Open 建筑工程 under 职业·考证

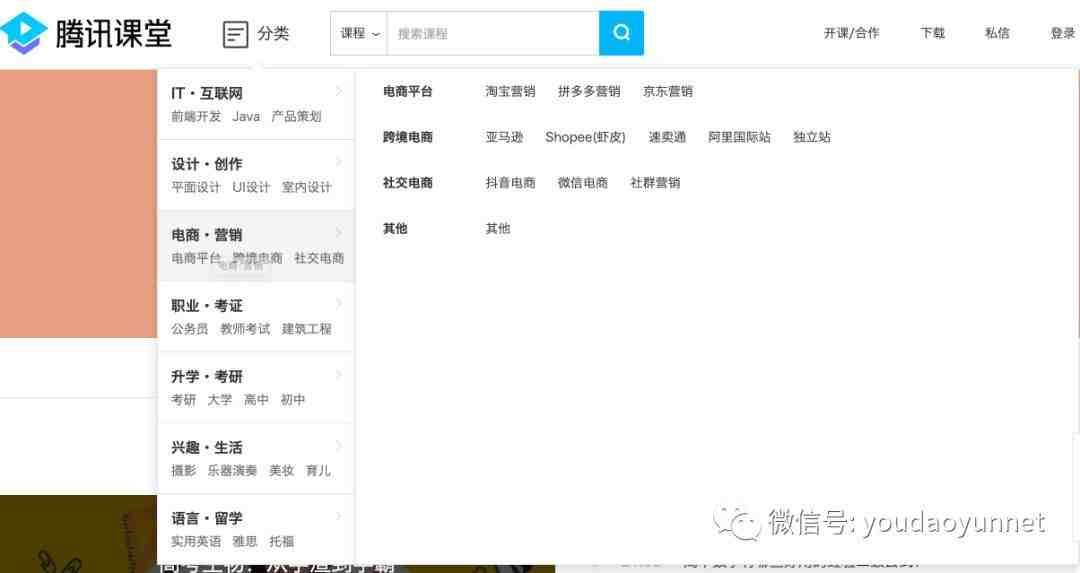point(307,329)
